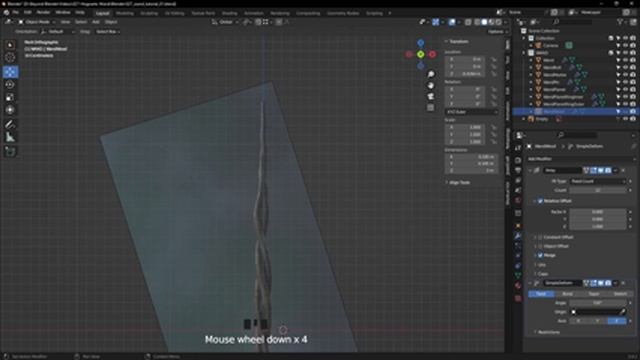The height and width of the screenshot is (360, 640).
Task: Enable the Constant Offset checkbox
Action: (540, 237)
